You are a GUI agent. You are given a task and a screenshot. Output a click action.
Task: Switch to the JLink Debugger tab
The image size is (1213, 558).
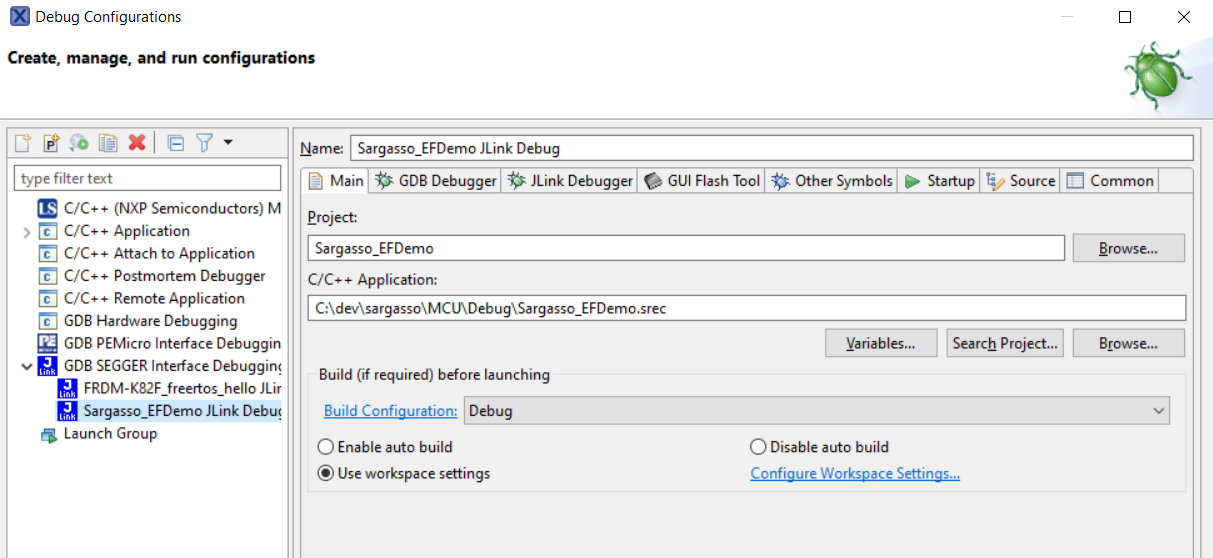click(570, 181)
